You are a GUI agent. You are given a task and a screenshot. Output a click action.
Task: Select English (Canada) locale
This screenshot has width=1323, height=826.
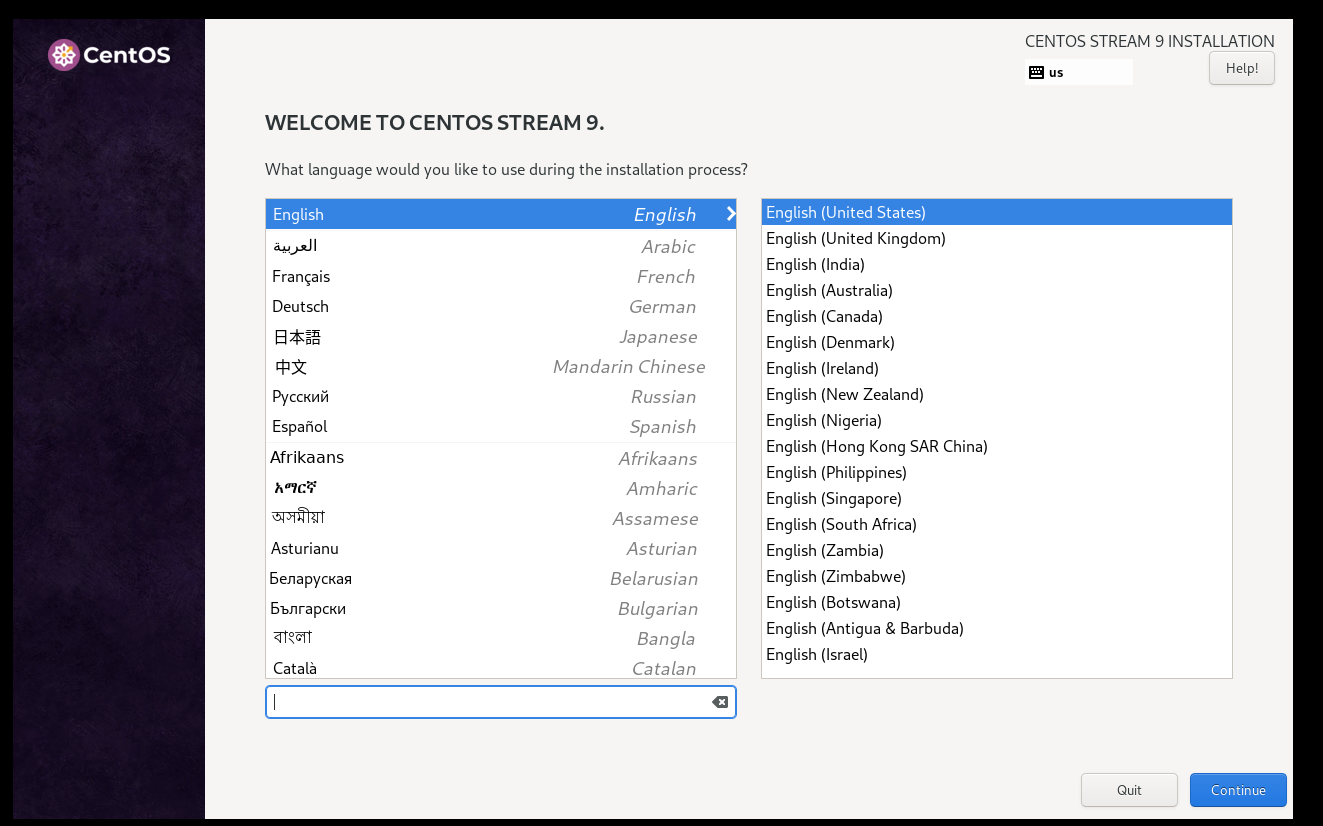click(997, 316)
